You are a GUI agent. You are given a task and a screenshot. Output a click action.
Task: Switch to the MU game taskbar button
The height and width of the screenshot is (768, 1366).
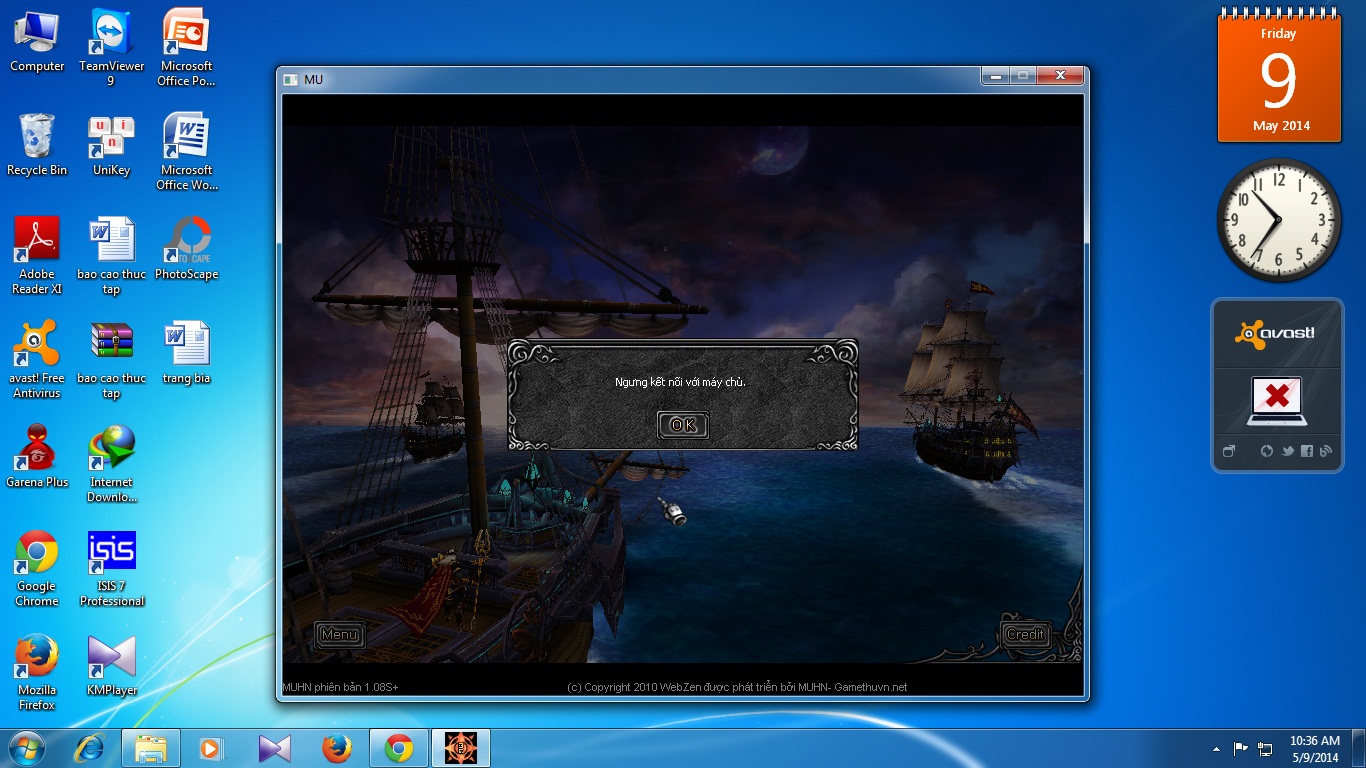click(461, 748)
